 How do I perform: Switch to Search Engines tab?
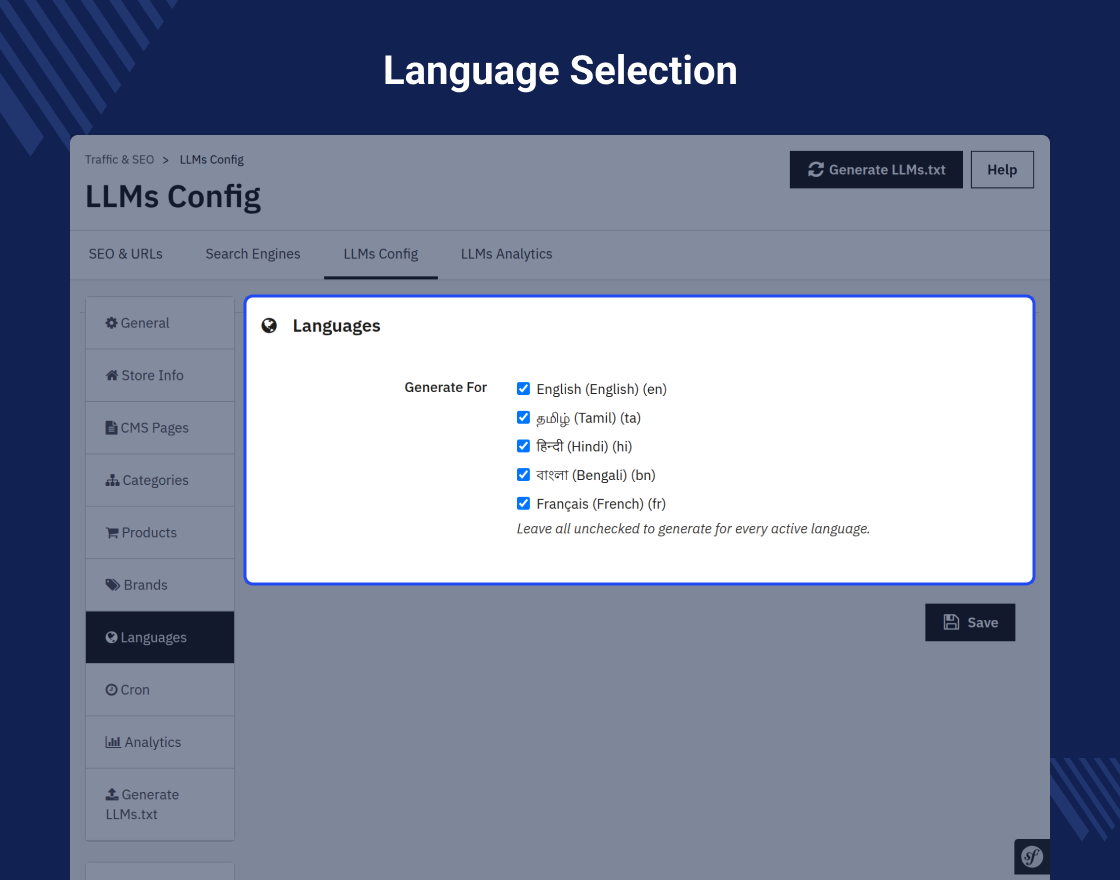(253, 254)
